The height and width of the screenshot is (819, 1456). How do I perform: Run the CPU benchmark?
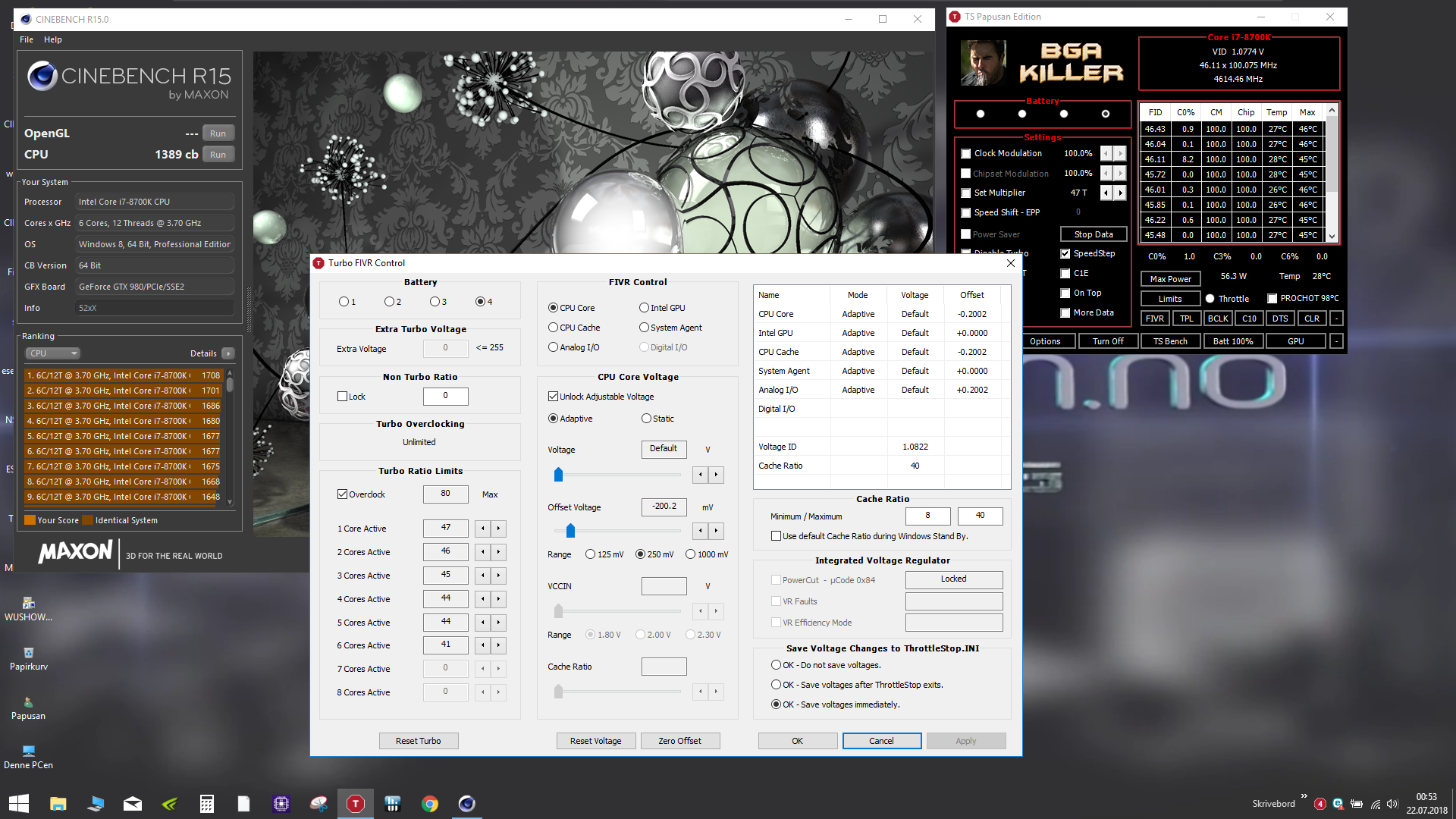tap(218, 155)
